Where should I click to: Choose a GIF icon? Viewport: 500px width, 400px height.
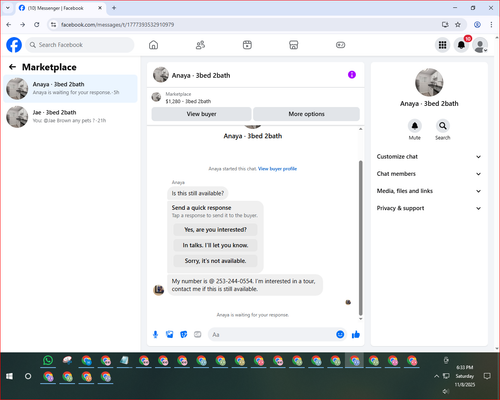coord(198,334)
